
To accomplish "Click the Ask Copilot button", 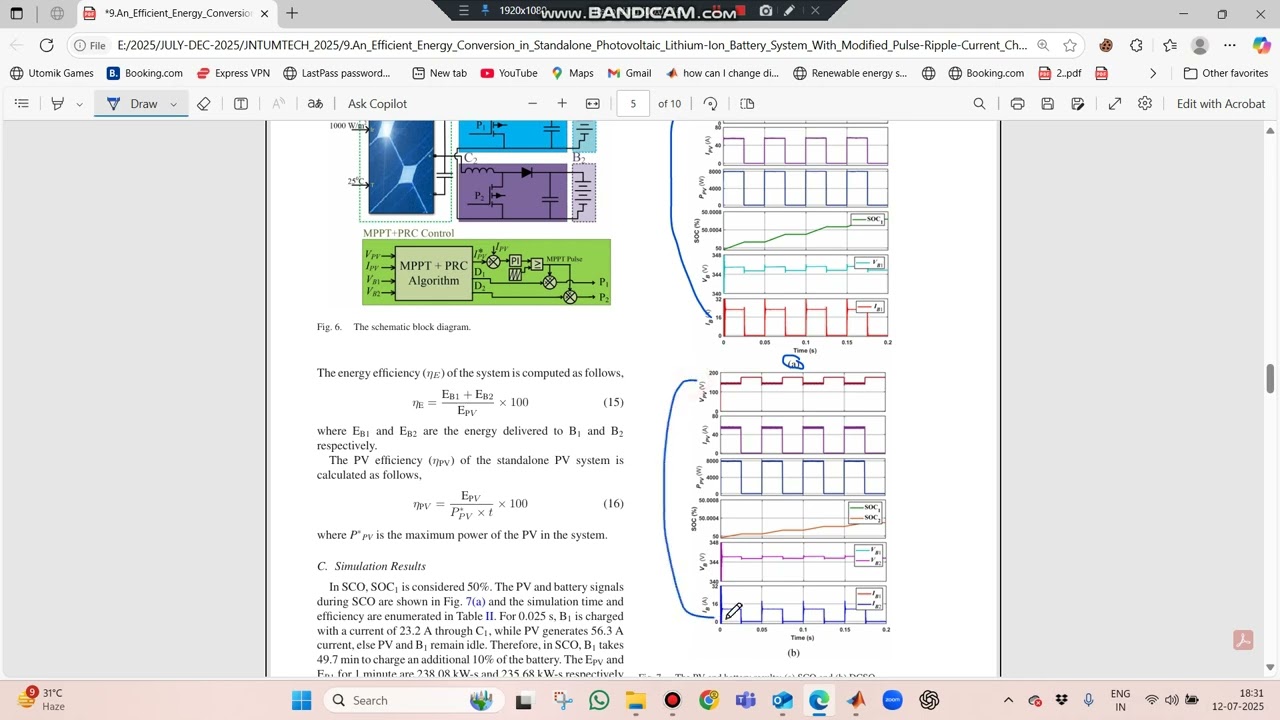I will (377, 104).
